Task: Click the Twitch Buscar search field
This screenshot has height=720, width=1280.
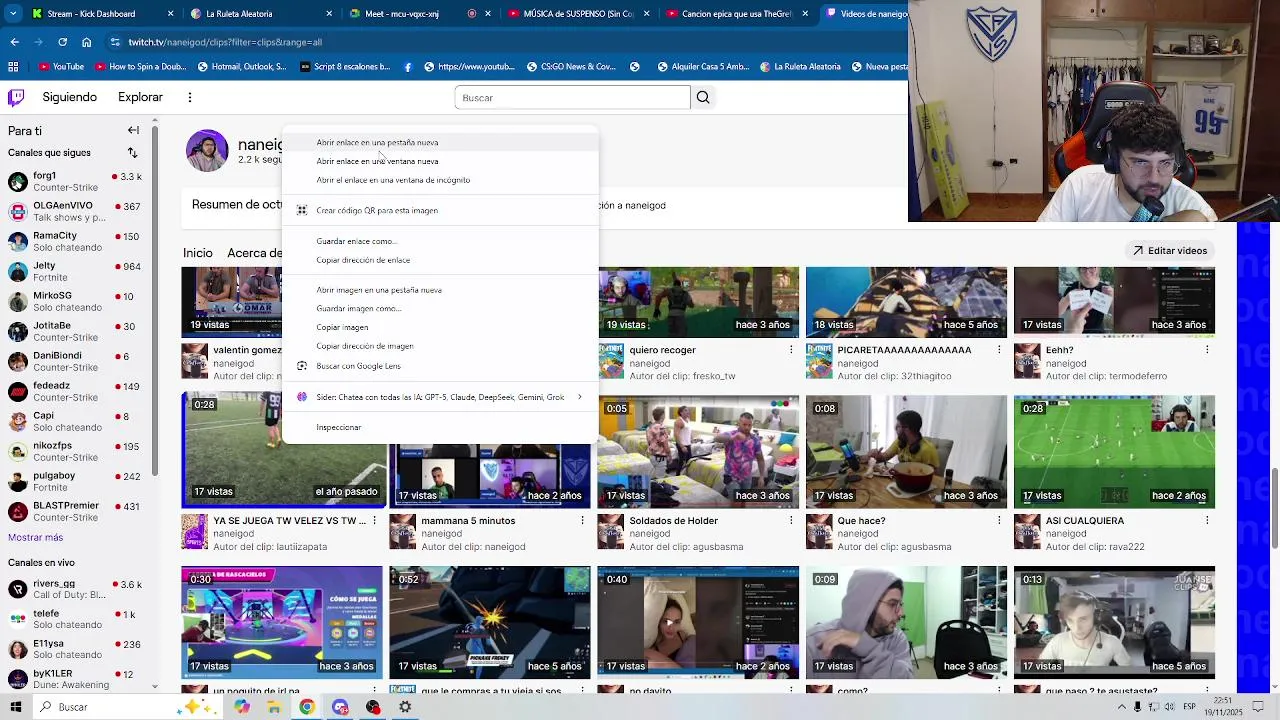Action: [x=572, y=97]
